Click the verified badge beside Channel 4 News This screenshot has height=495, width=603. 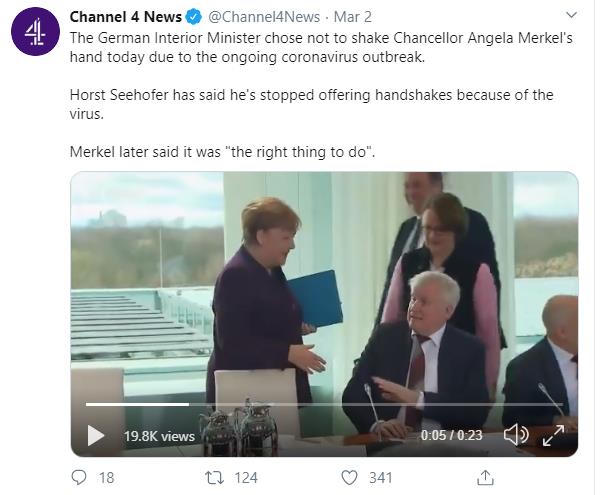(194, 16)
